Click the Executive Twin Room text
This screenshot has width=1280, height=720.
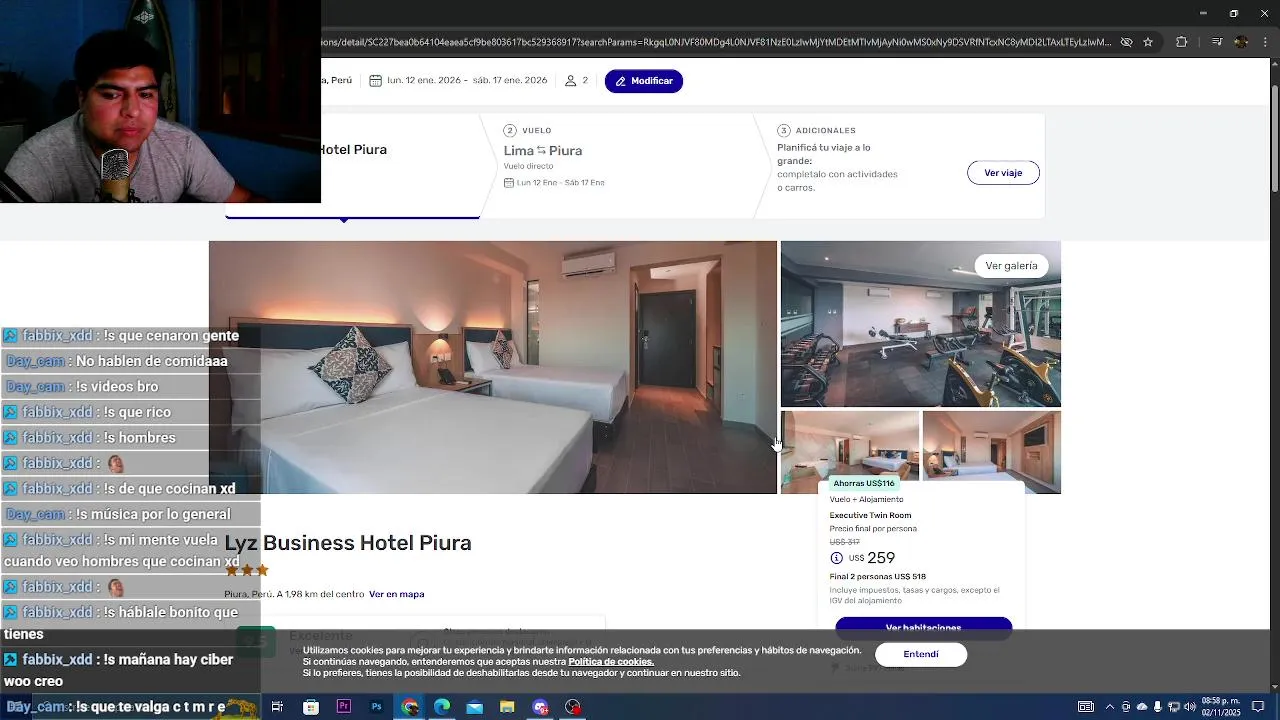coord(870,515)
